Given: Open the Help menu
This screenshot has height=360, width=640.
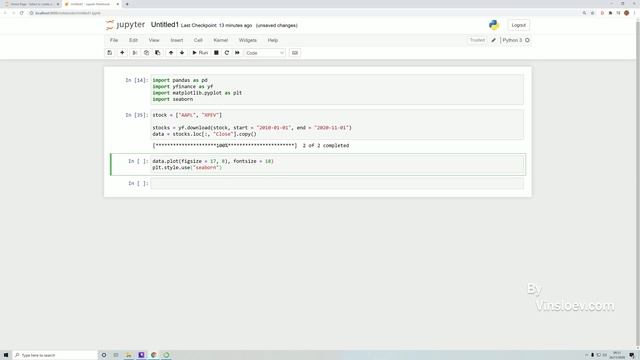Looking at the screenshot, I should pyautogui.click(x=273, y=40).
